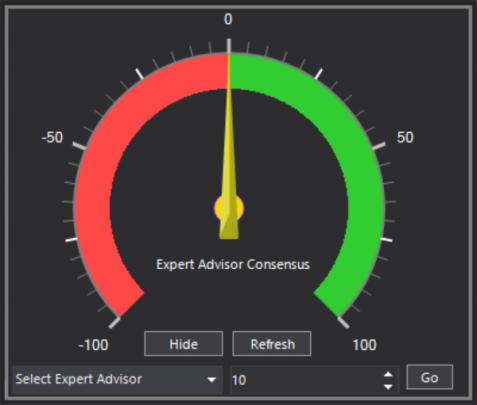Screen dimensions: 477x405
Task: Click the 50 scale label
Action: pos(405,137)
